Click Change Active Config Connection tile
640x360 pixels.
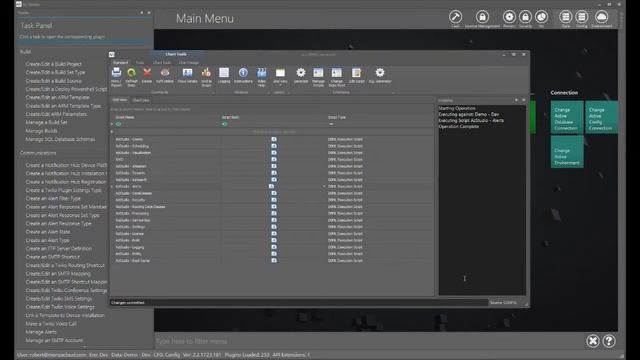pyautogui.click(x=602, y=117)
